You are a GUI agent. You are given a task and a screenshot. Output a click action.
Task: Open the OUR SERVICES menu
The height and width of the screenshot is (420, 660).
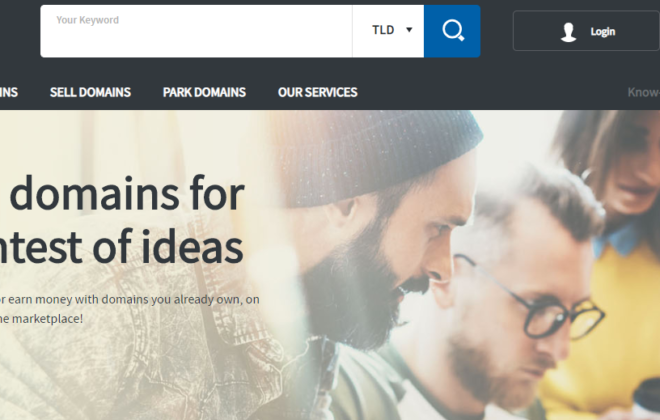(317, 92)
